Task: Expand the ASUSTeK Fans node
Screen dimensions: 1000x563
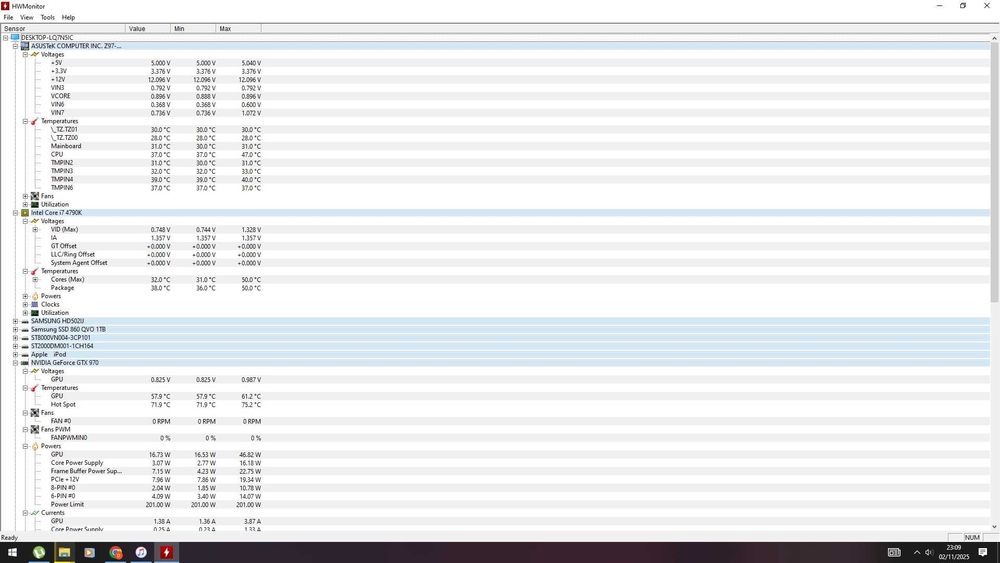Action: point(26,196)
